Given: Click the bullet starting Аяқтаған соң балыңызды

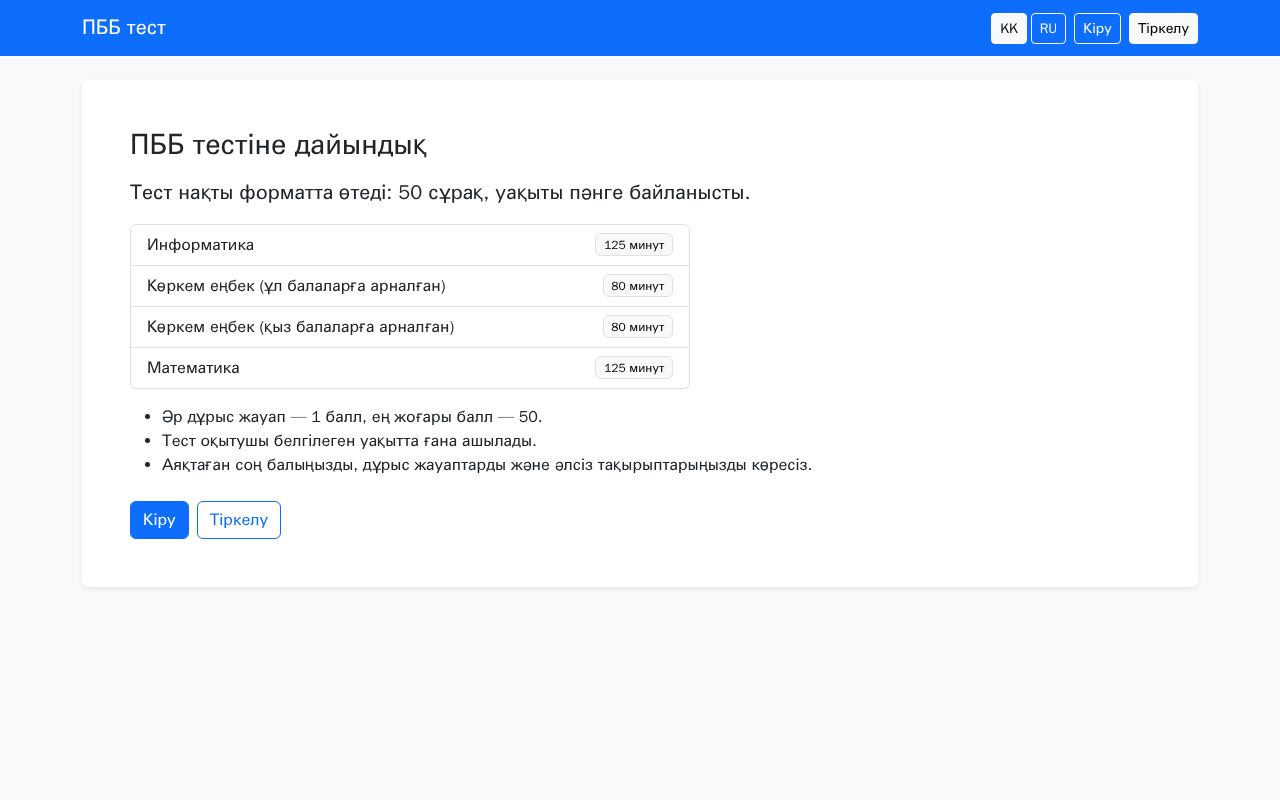Looking at the screenshot, I should click(x=487, y=465).
